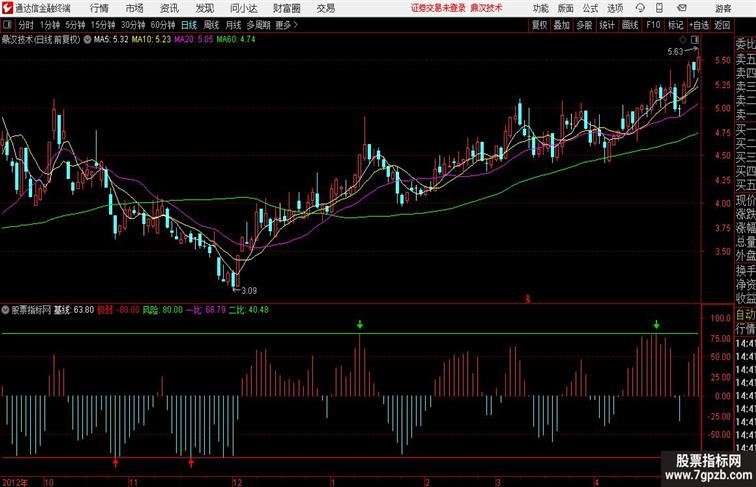Click the 自动 label on the right sidebar
This screenshot has height=487, width=756.
click(745, 315)
